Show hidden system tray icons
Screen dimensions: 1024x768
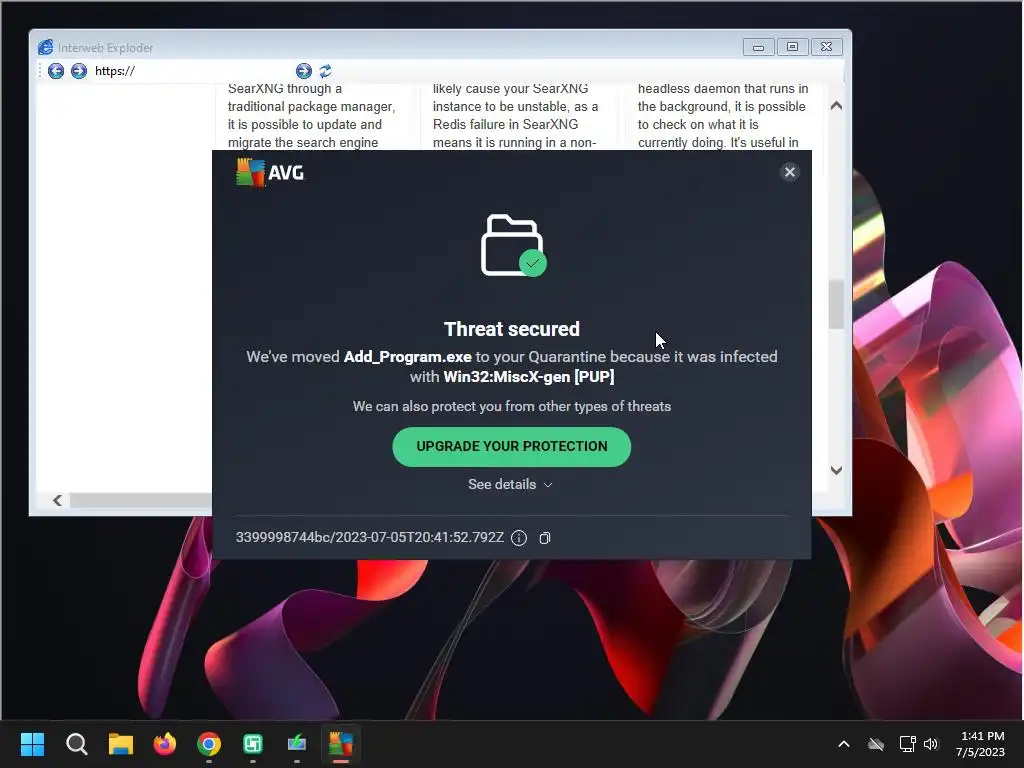click(844, 744)
